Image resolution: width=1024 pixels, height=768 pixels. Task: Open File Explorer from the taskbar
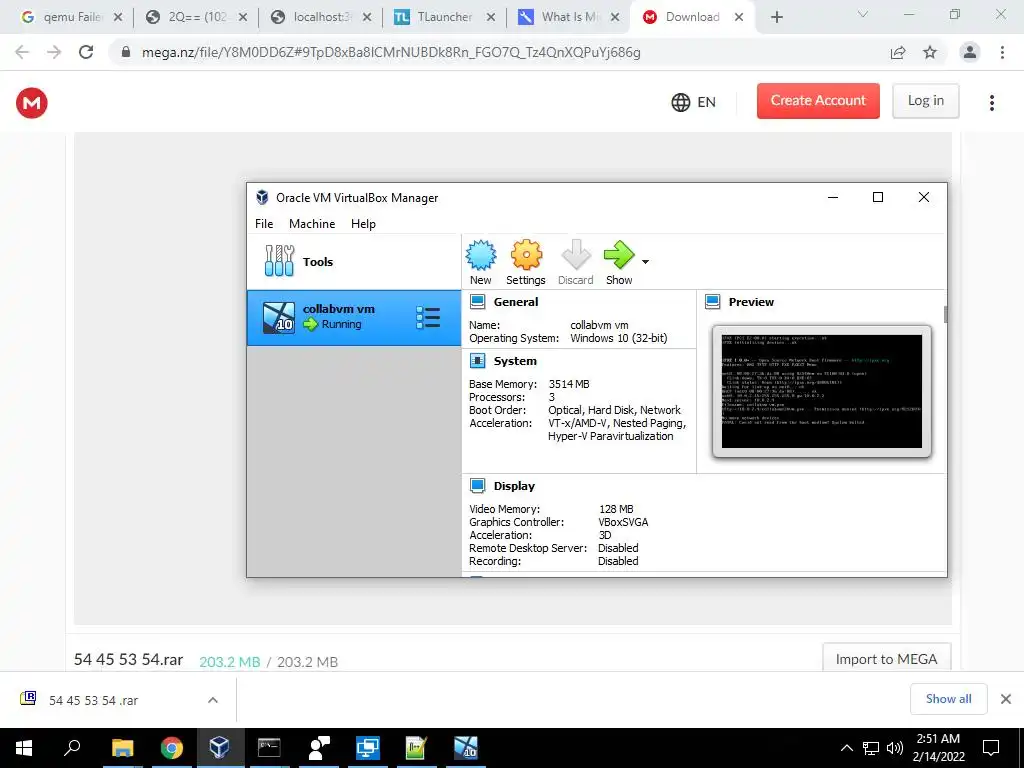pos(122,748)
